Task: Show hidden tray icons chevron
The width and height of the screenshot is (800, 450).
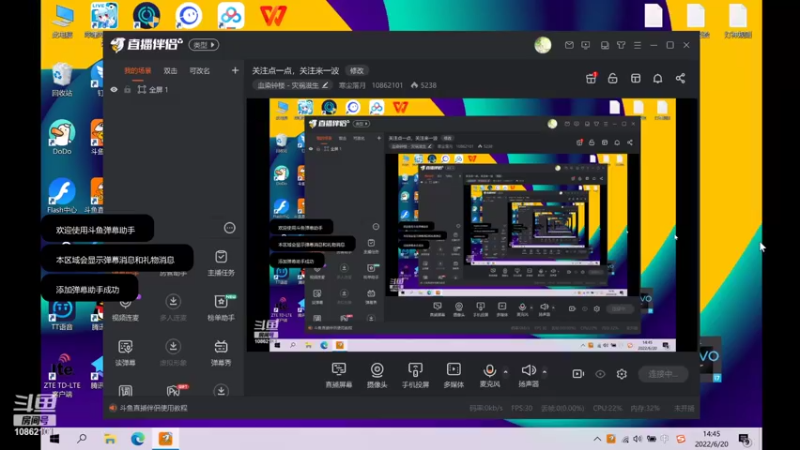Action: point(597,439)
